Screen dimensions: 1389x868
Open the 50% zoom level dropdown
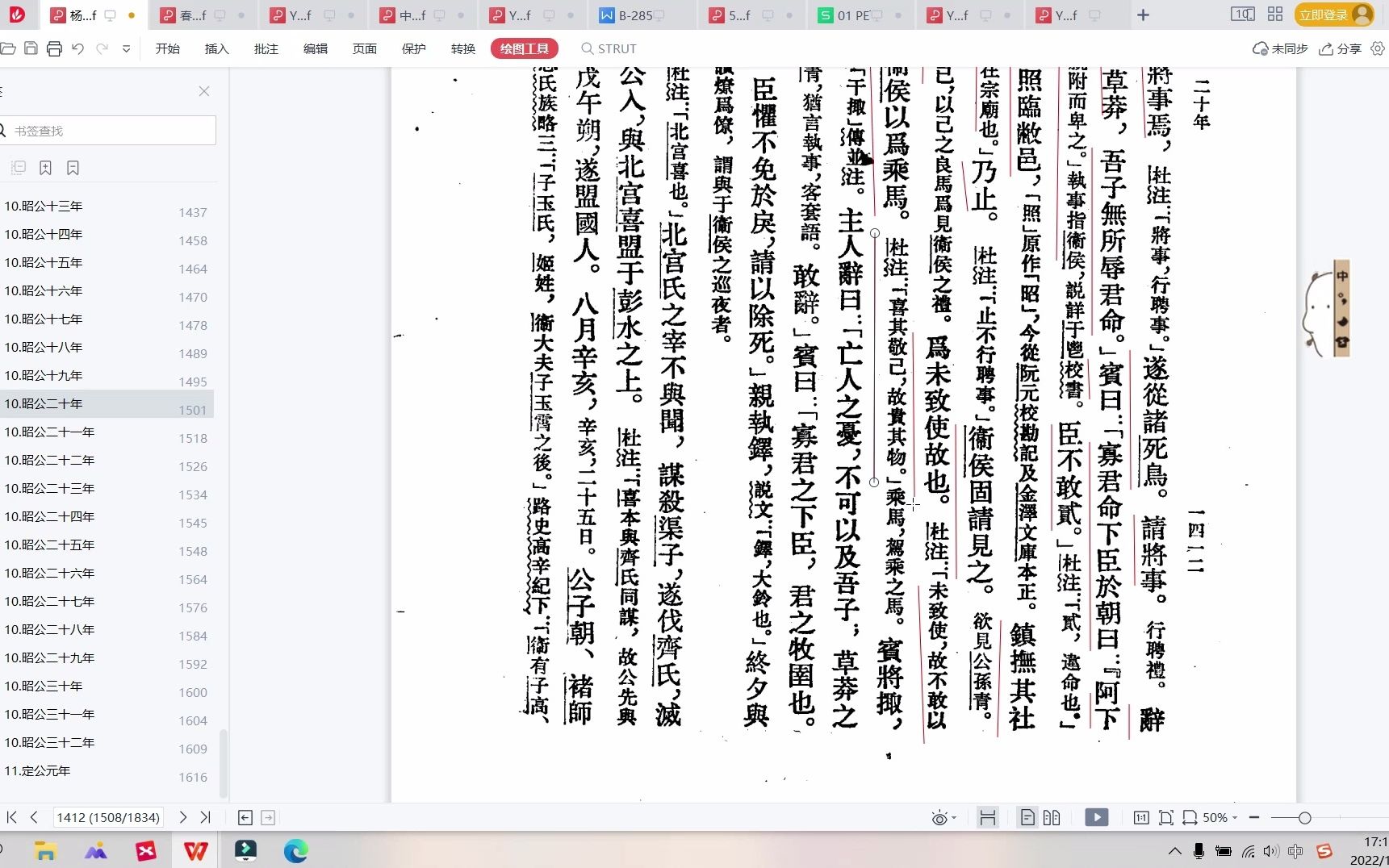coord(1220,817)
